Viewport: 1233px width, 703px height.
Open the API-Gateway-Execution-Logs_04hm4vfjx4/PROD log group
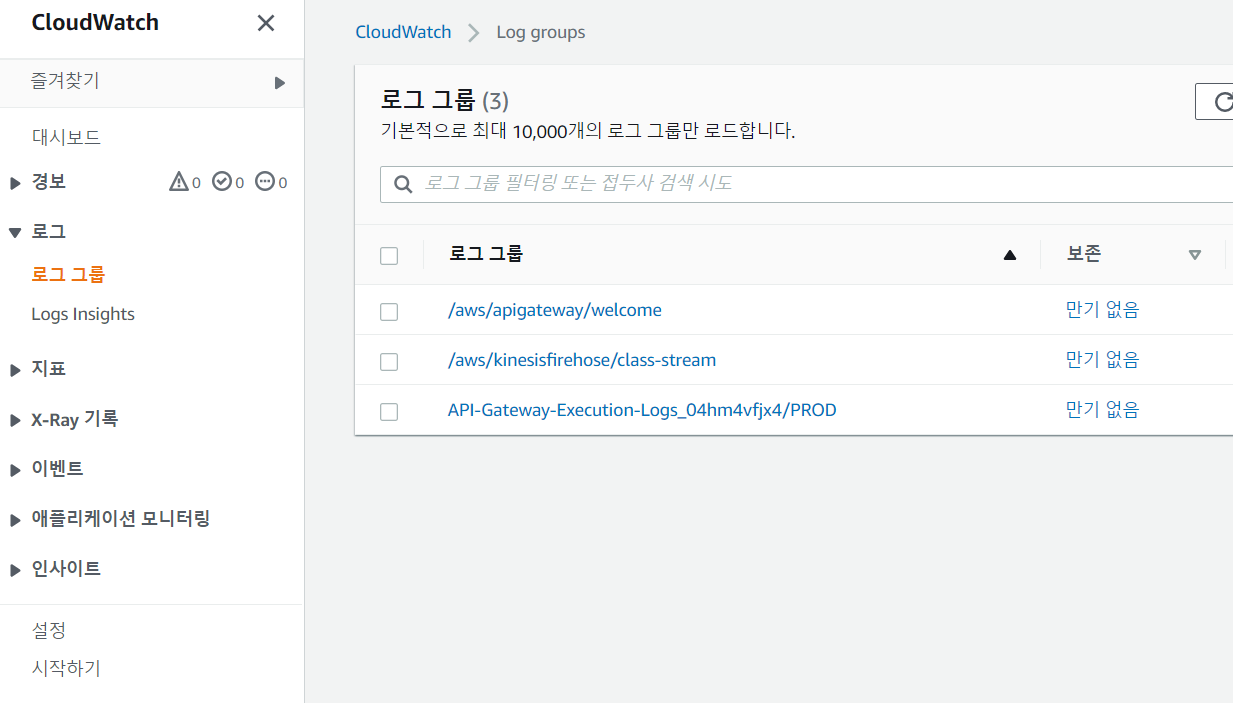[x=642, y=410]
